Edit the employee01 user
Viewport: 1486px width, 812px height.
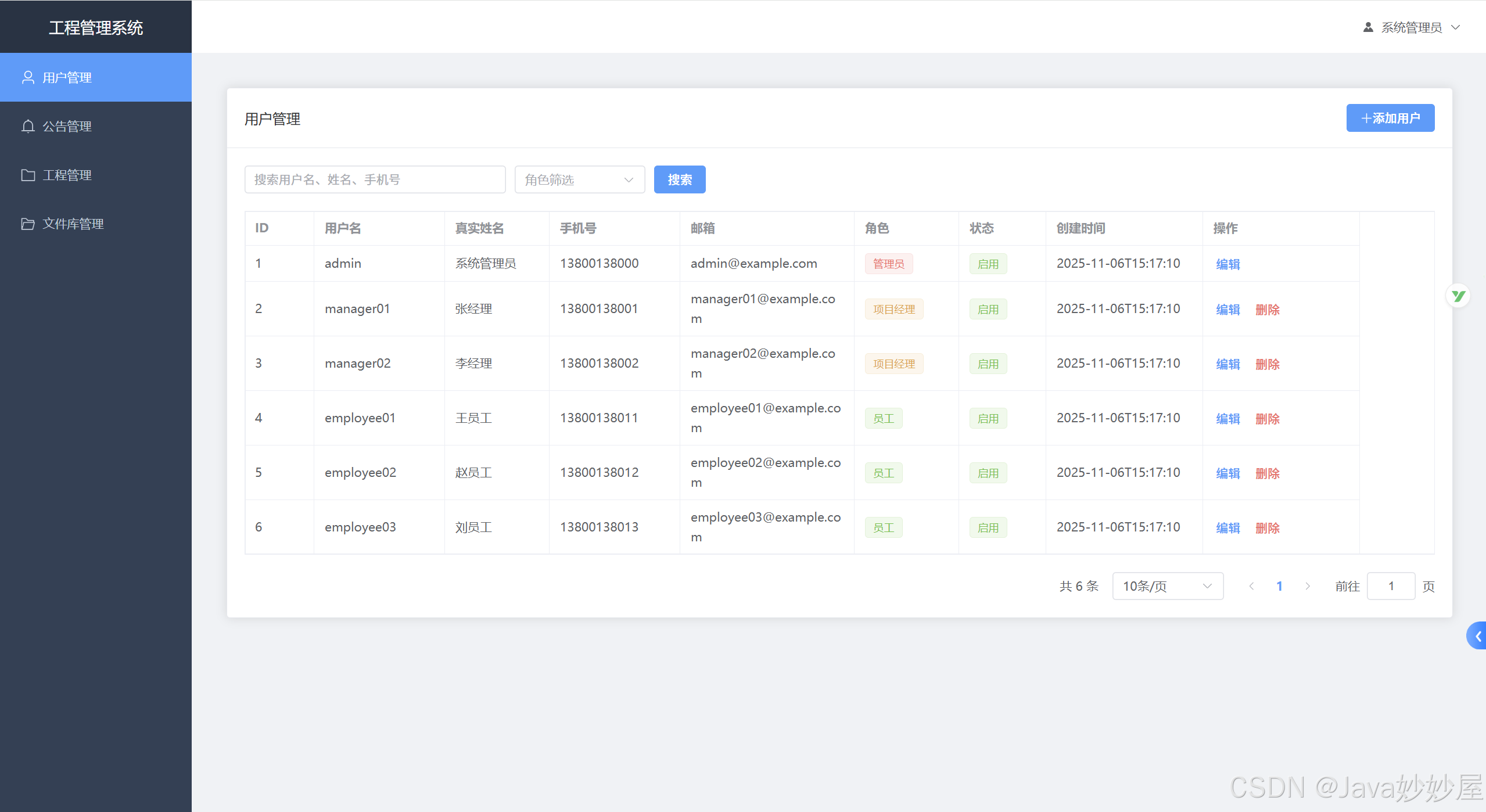click(1228, 418)
